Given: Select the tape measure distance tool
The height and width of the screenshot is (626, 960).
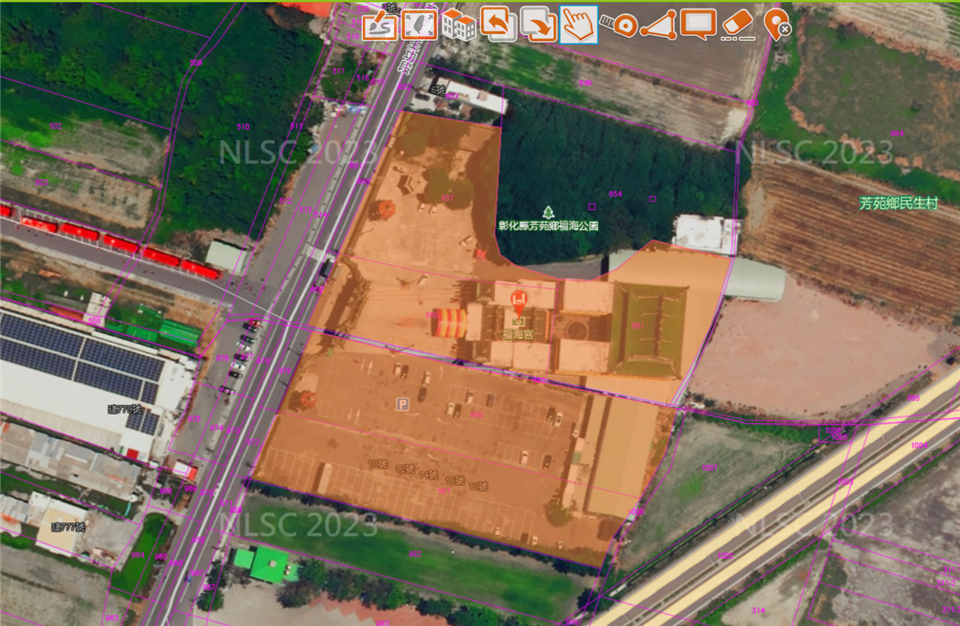Looking at the screenshot, I should tap(619, 24).
